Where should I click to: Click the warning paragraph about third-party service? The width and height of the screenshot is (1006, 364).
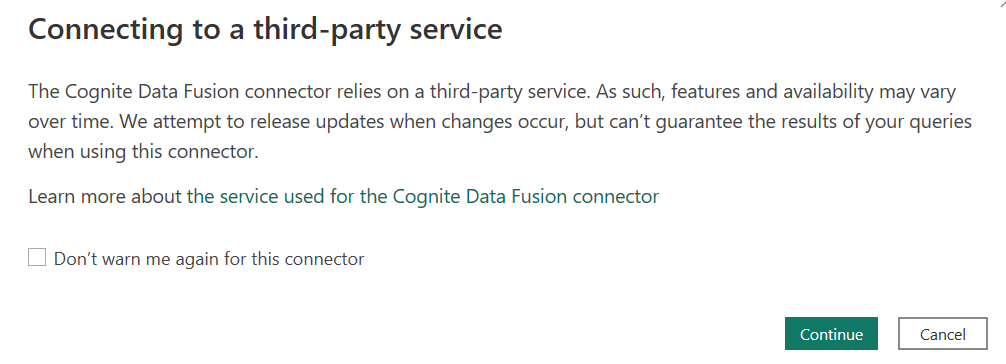pos(500,122)
